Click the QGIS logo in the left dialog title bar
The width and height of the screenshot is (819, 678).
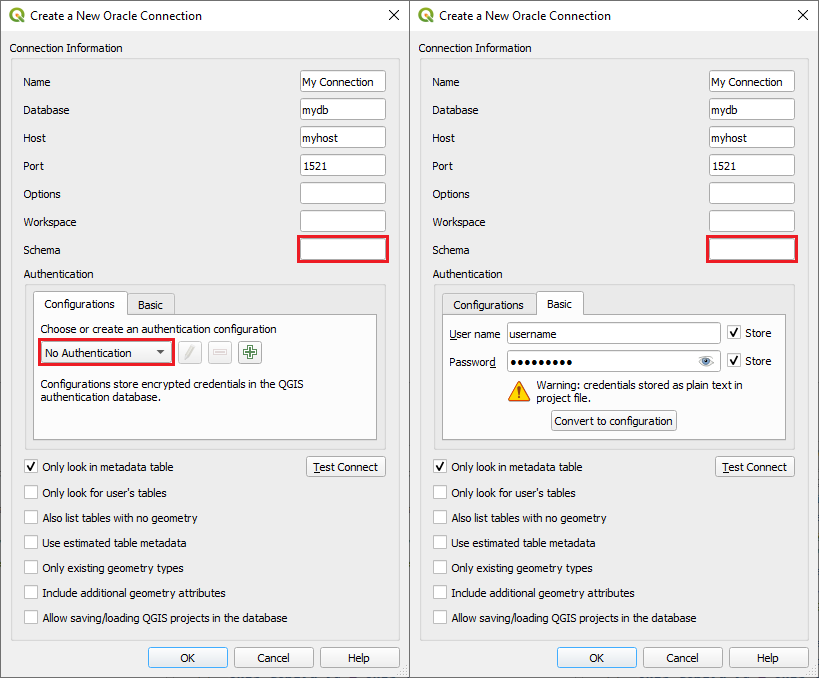[x=17, y=15]
